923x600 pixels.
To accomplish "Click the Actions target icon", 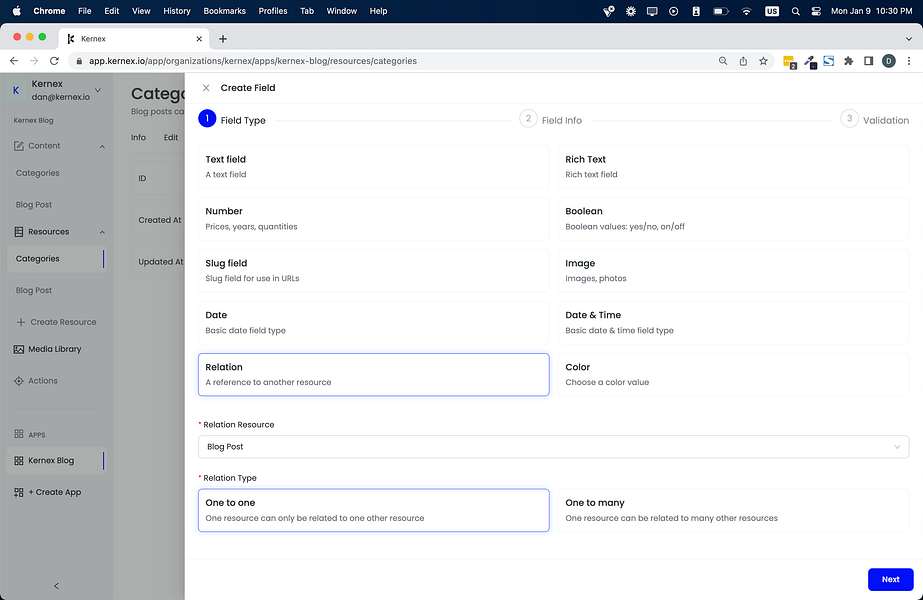I will coord(19,381).
